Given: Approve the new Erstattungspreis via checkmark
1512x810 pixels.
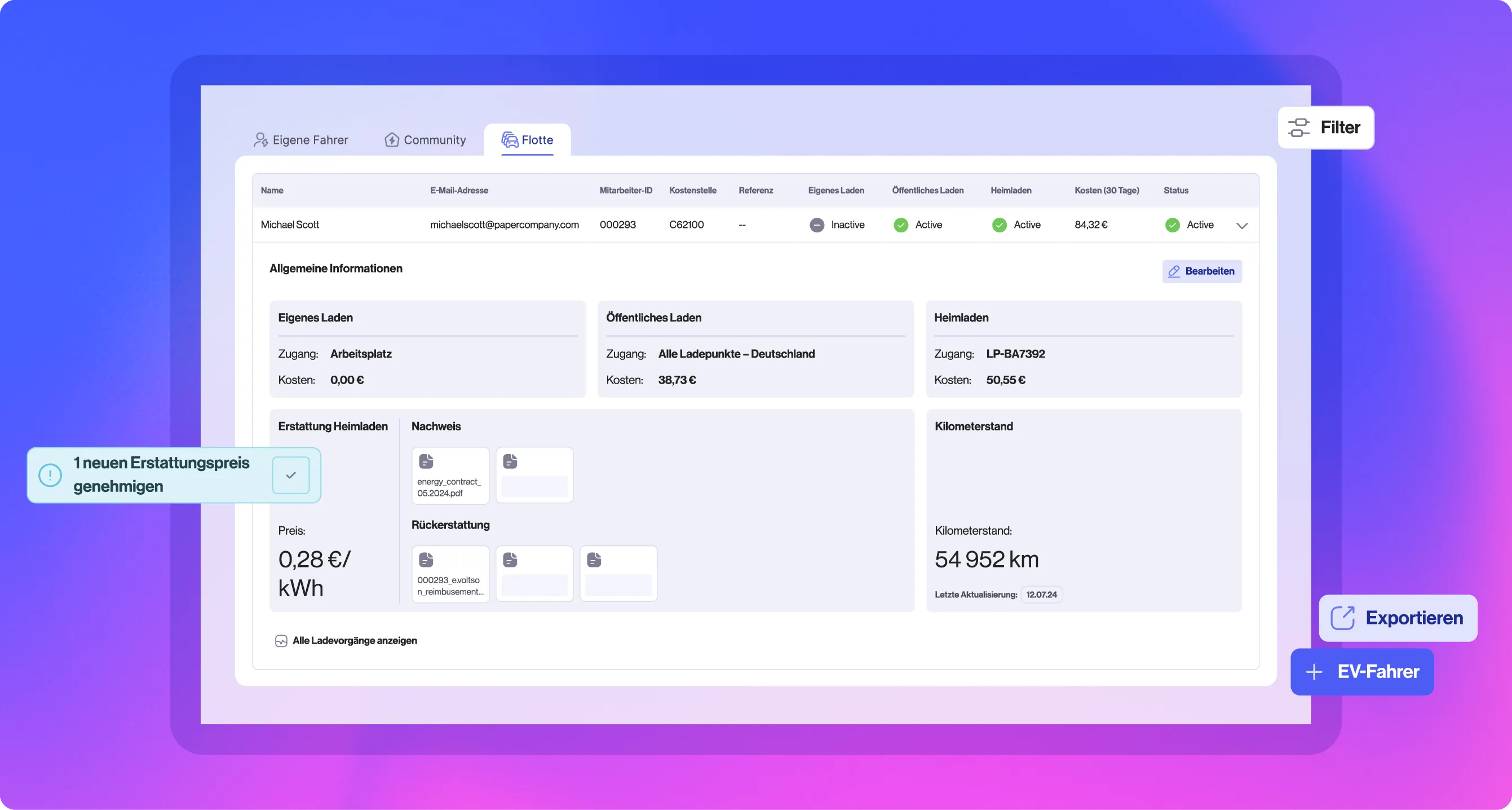Looking at the screenshot, I should coord(290,475).
